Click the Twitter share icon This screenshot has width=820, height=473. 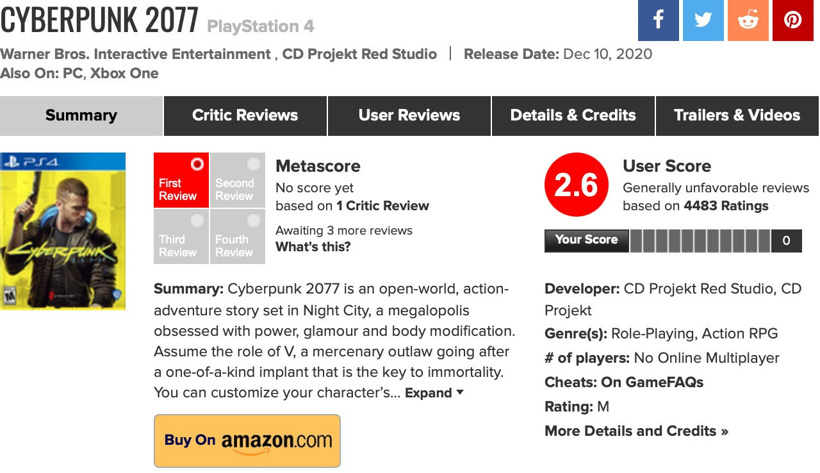click(x=703, y=20)
